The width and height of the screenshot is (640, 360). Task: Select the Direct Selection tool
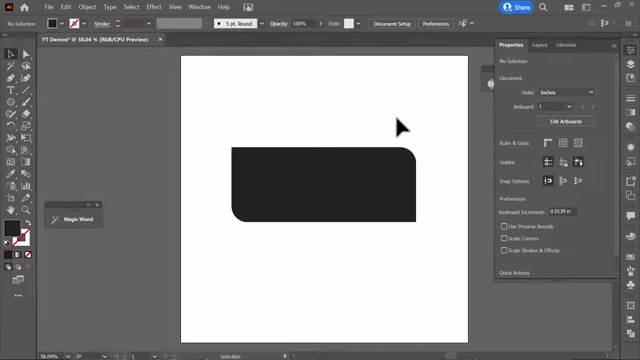point(26,54)
